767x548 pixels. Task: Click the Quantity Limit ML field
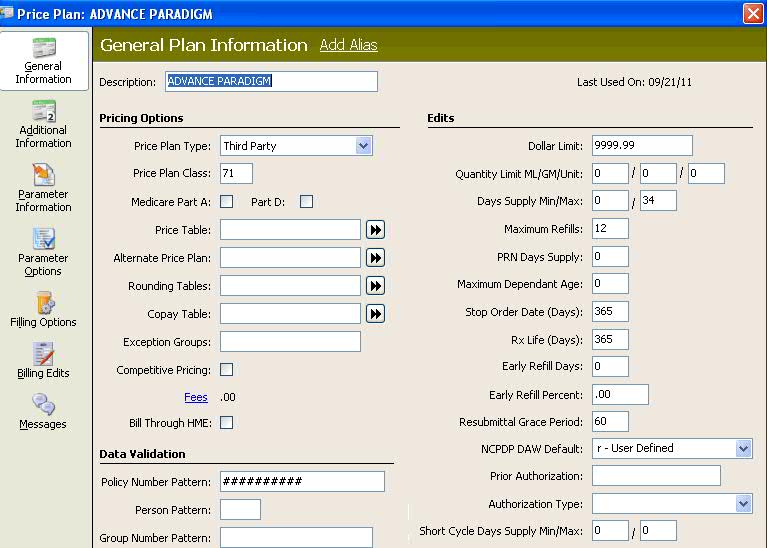point(610,173)
